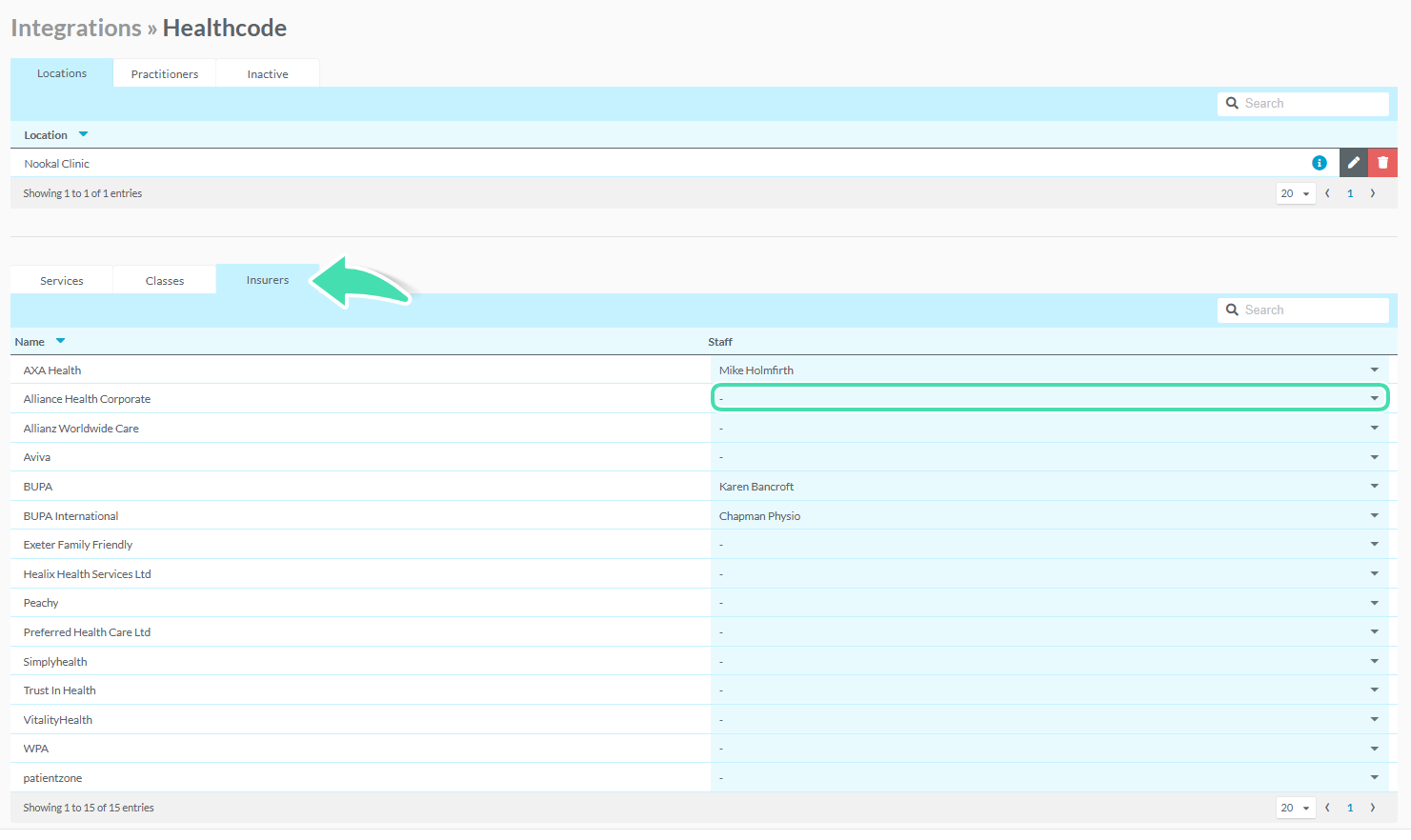Open staff dropdown for Healix Health Services Ltd
Viewport: 1411px width, 840px height.
(x=1049, y=573)
